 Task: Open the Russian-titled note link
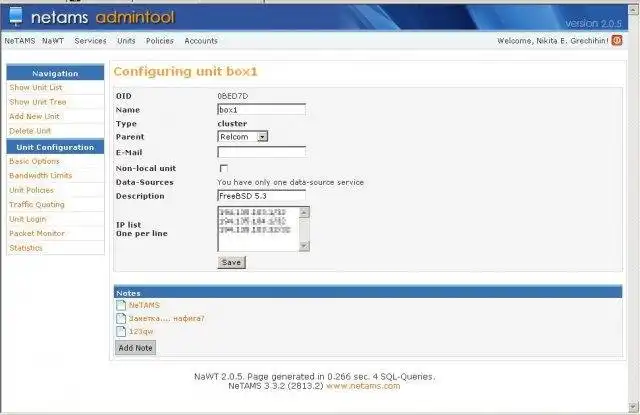tap(167, 318)
